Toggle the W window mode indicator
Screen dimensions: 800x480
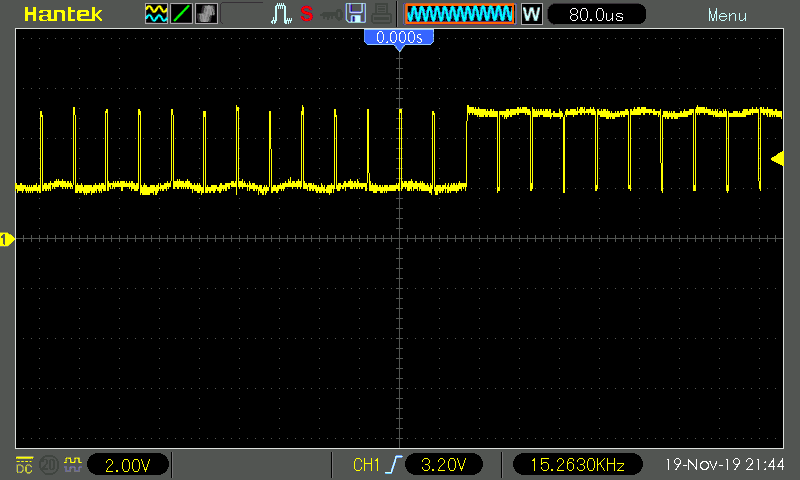tap(531, 15)
